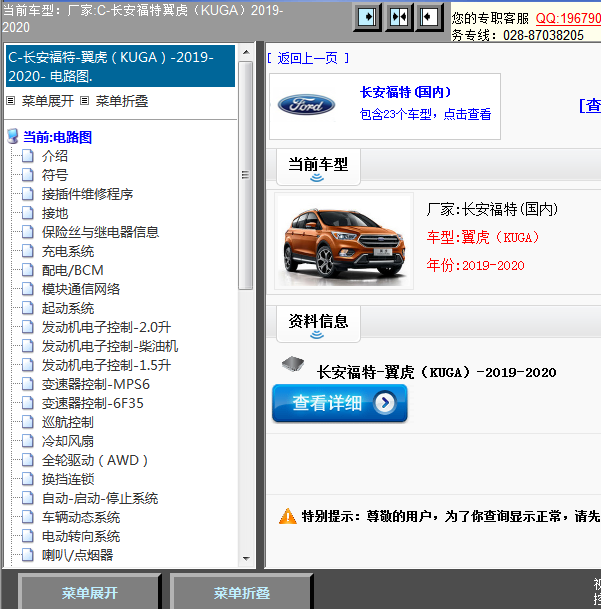Click the orange Kuga car thumbnail
This screenshot has height=609, width=601.
point(344,241)
